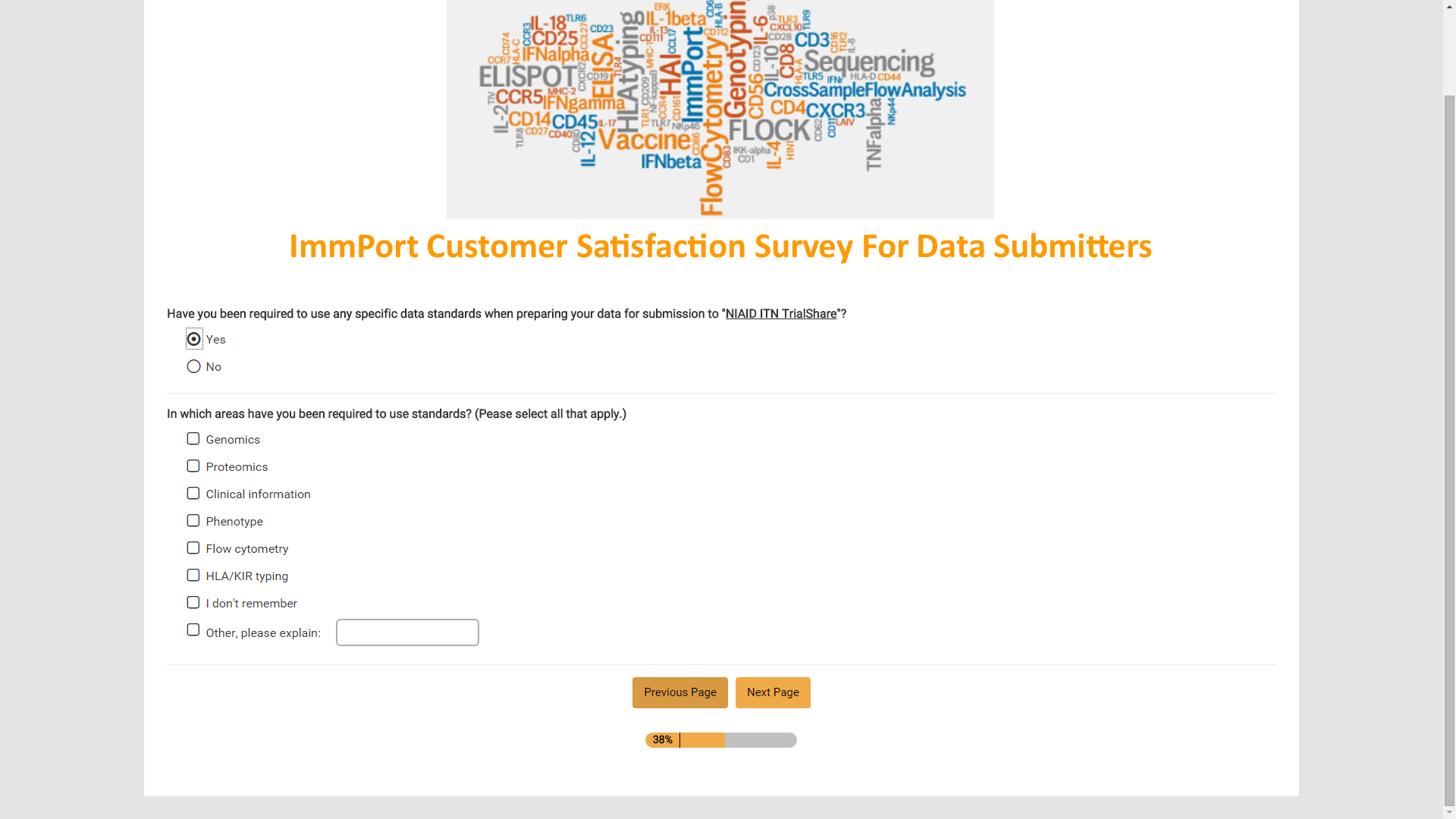The image size is (1456, 819).
Task: Tick the Proteomics option
Action: 193,466
